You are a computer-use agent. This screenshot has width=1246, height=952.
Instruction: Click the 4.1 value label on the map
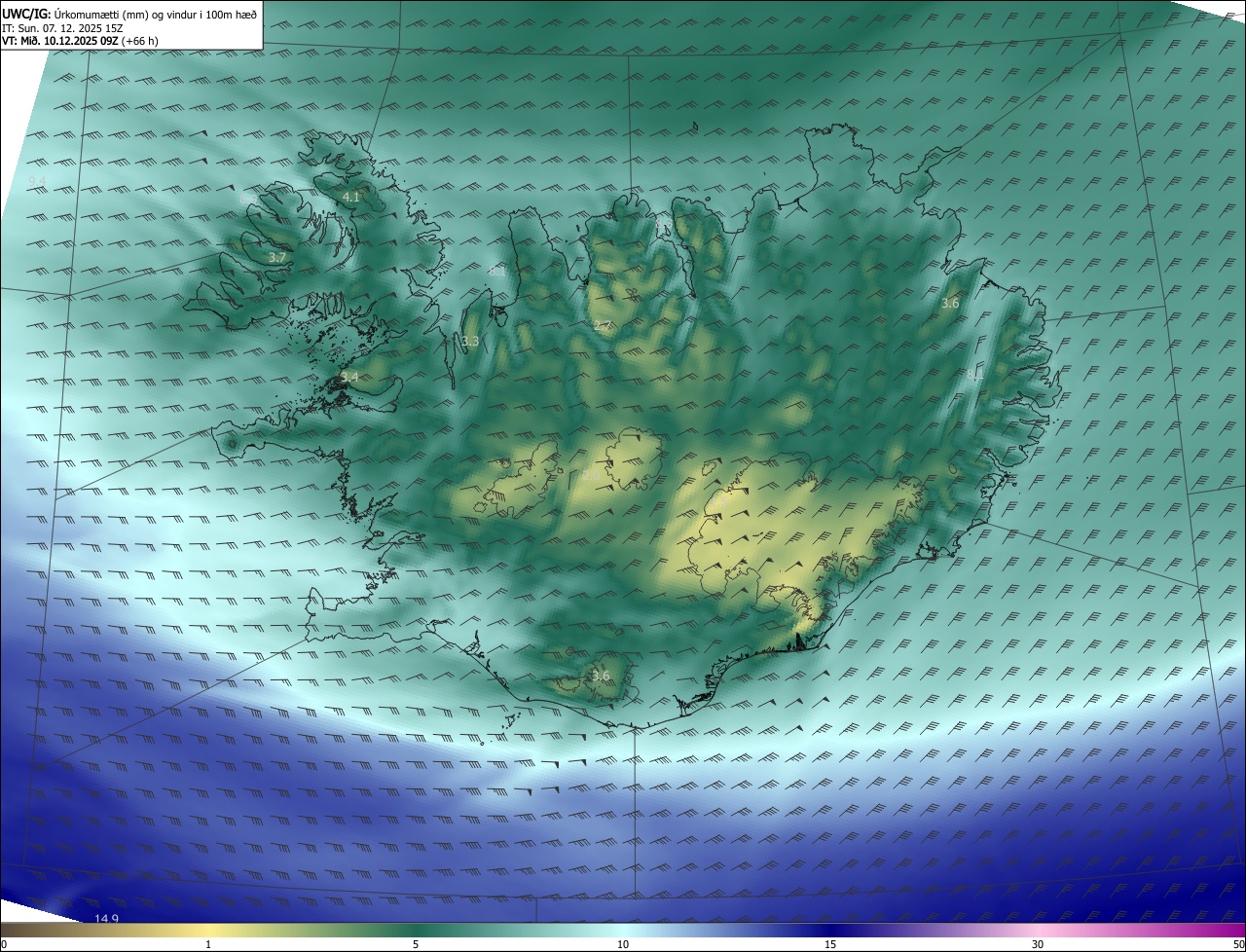coord(351,197)
